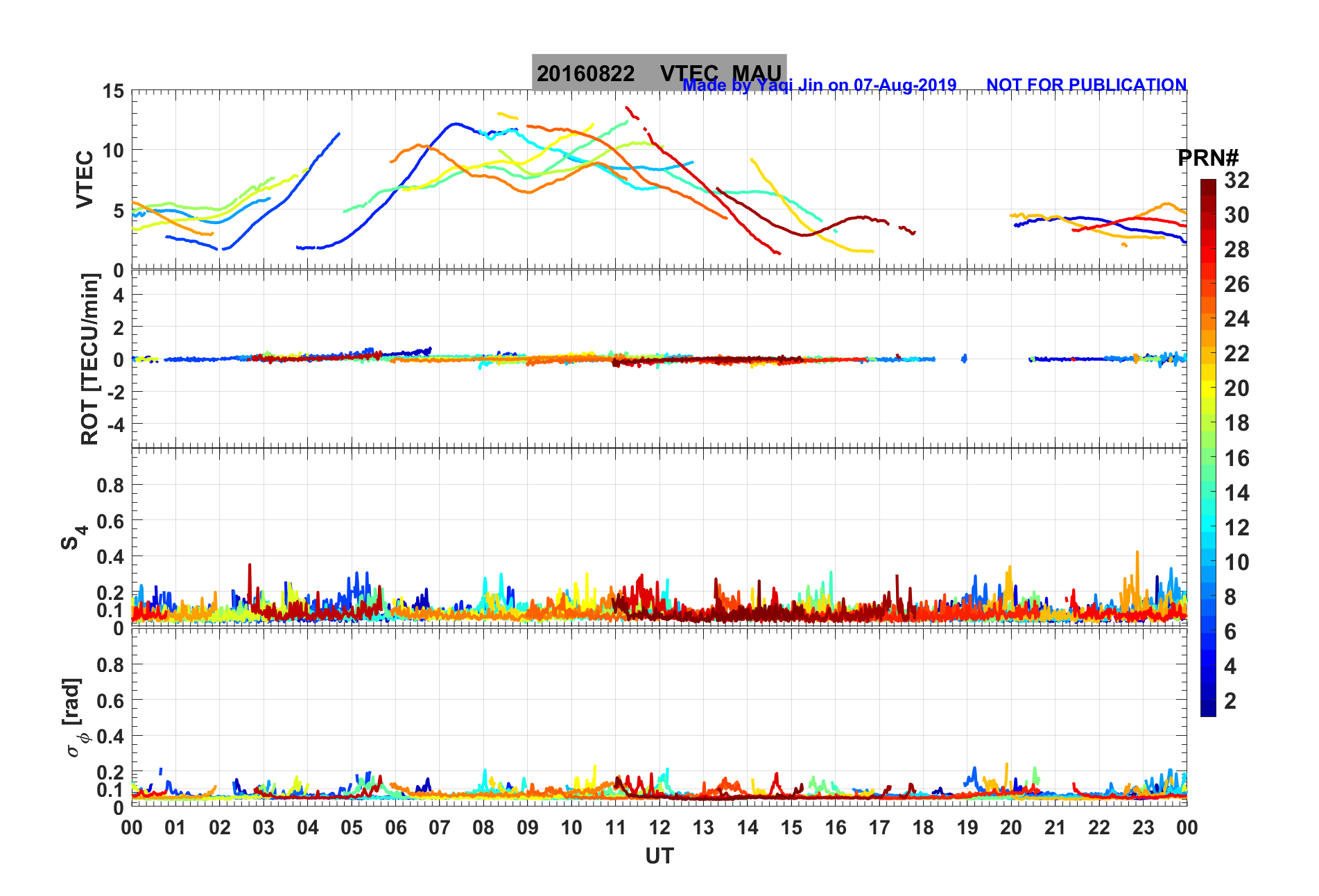Click the 'UT' x-axis label
This screenshot has width=1319, height=896.
[x=659, y=856]
